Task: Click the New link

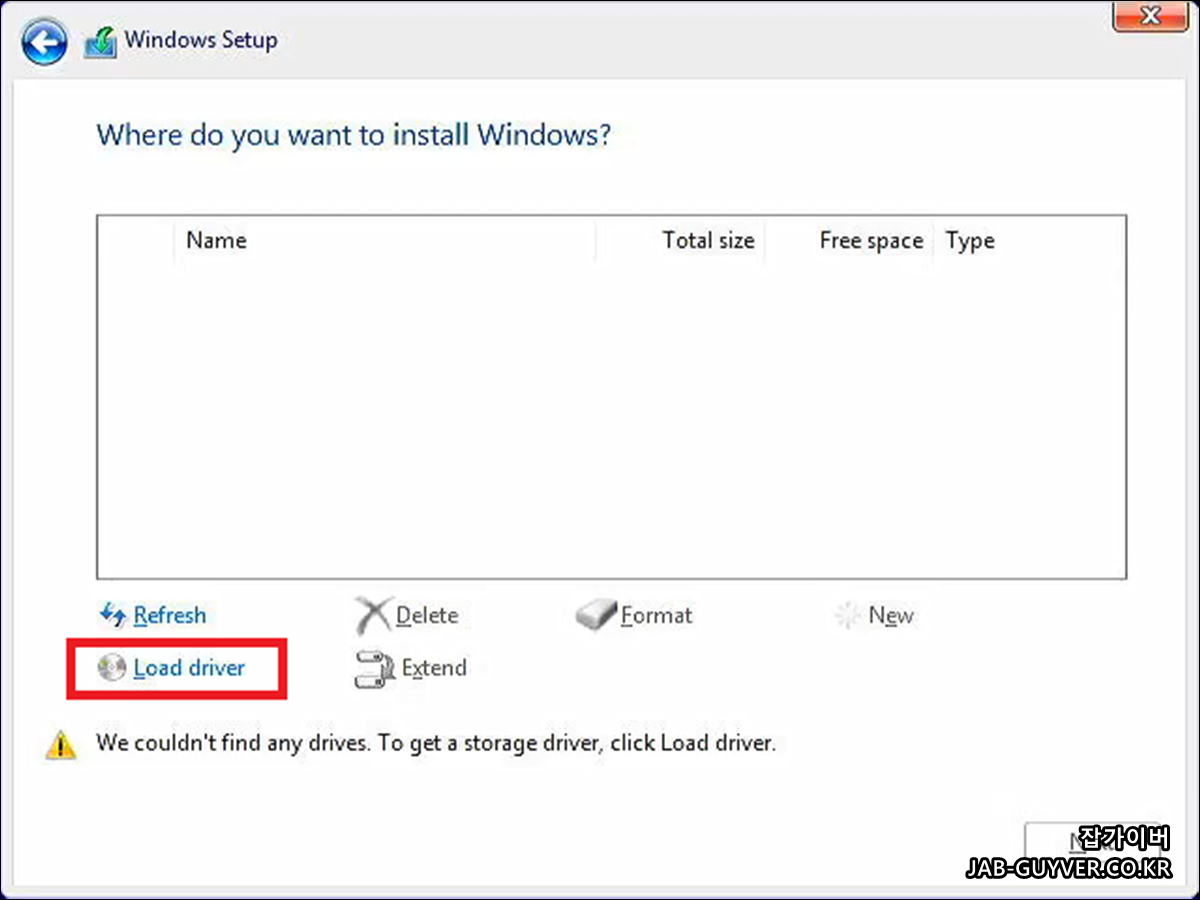Action: coord(891,616)
